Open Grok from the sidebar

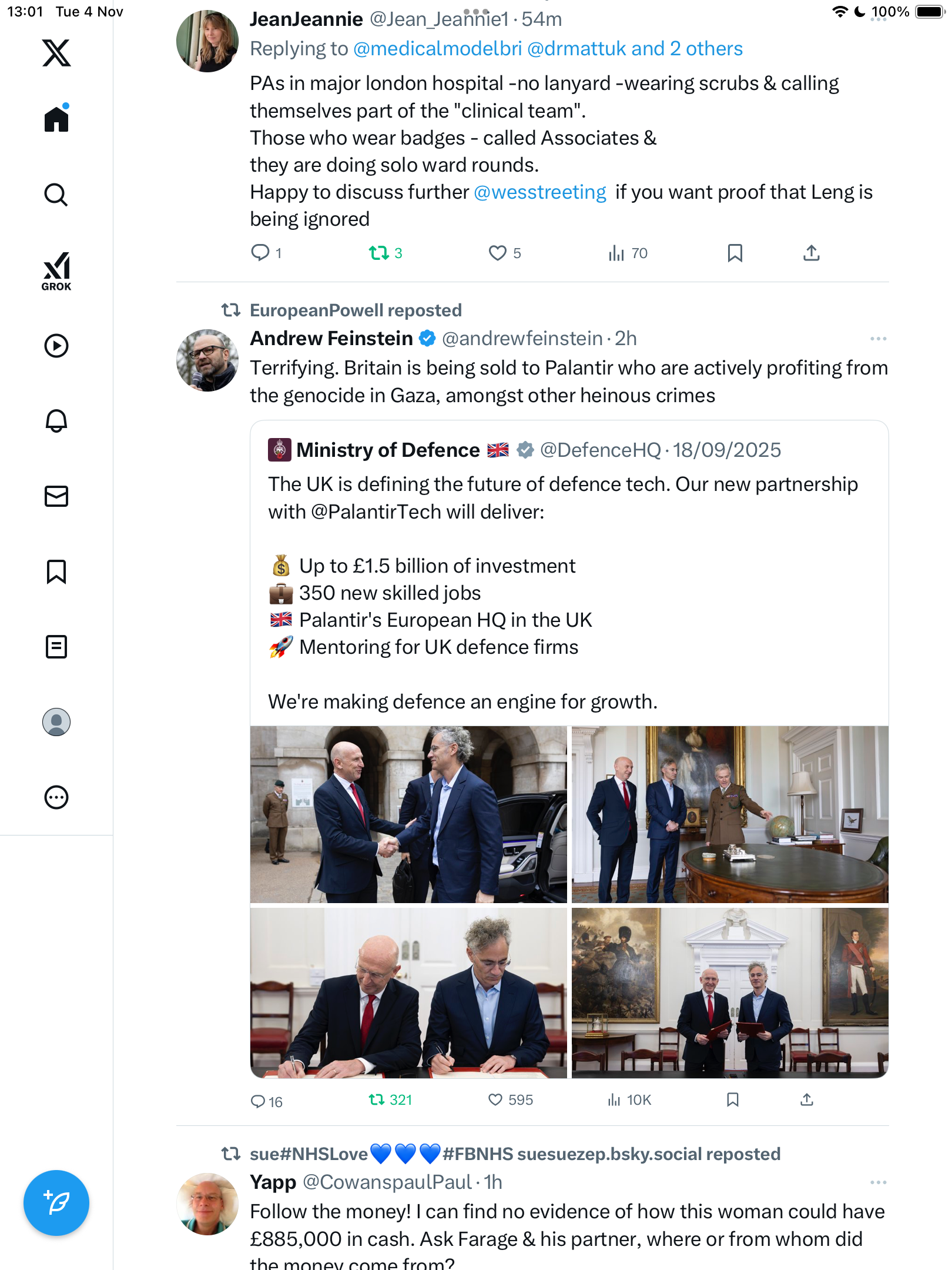pos(56,271)
